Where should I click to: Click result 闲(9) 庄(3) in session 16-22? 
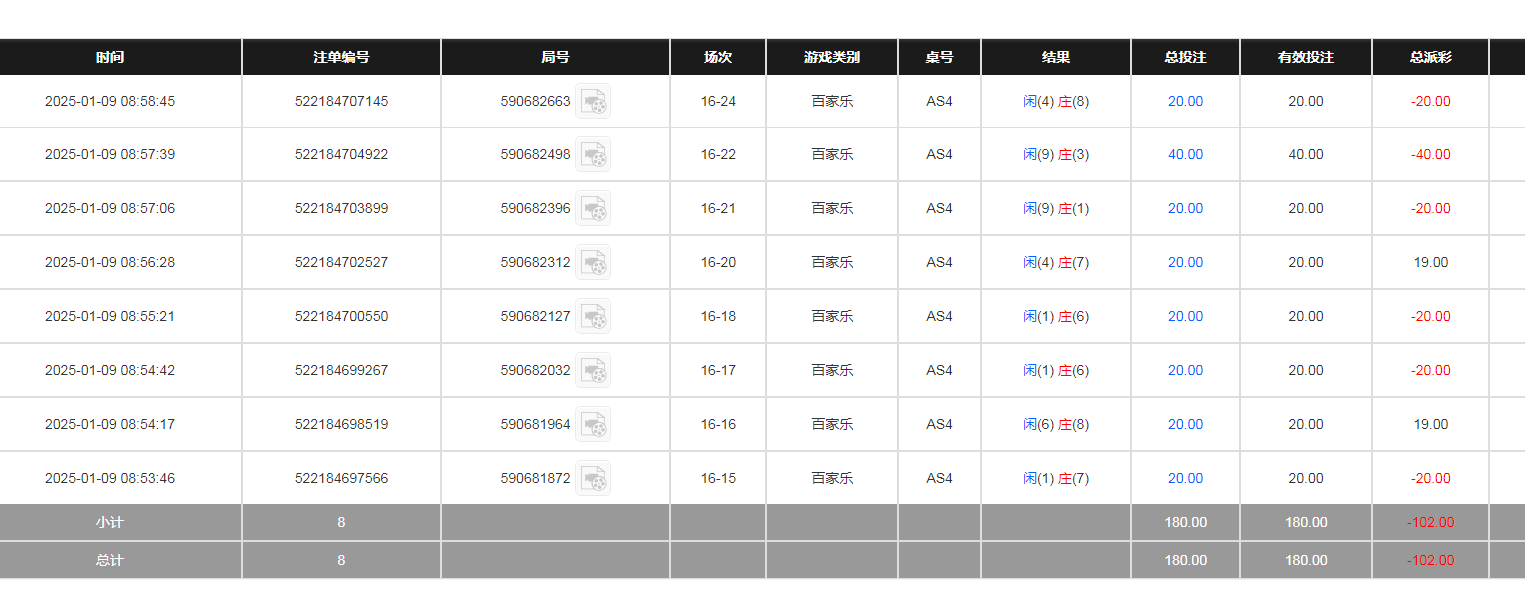click(1056, 154)
